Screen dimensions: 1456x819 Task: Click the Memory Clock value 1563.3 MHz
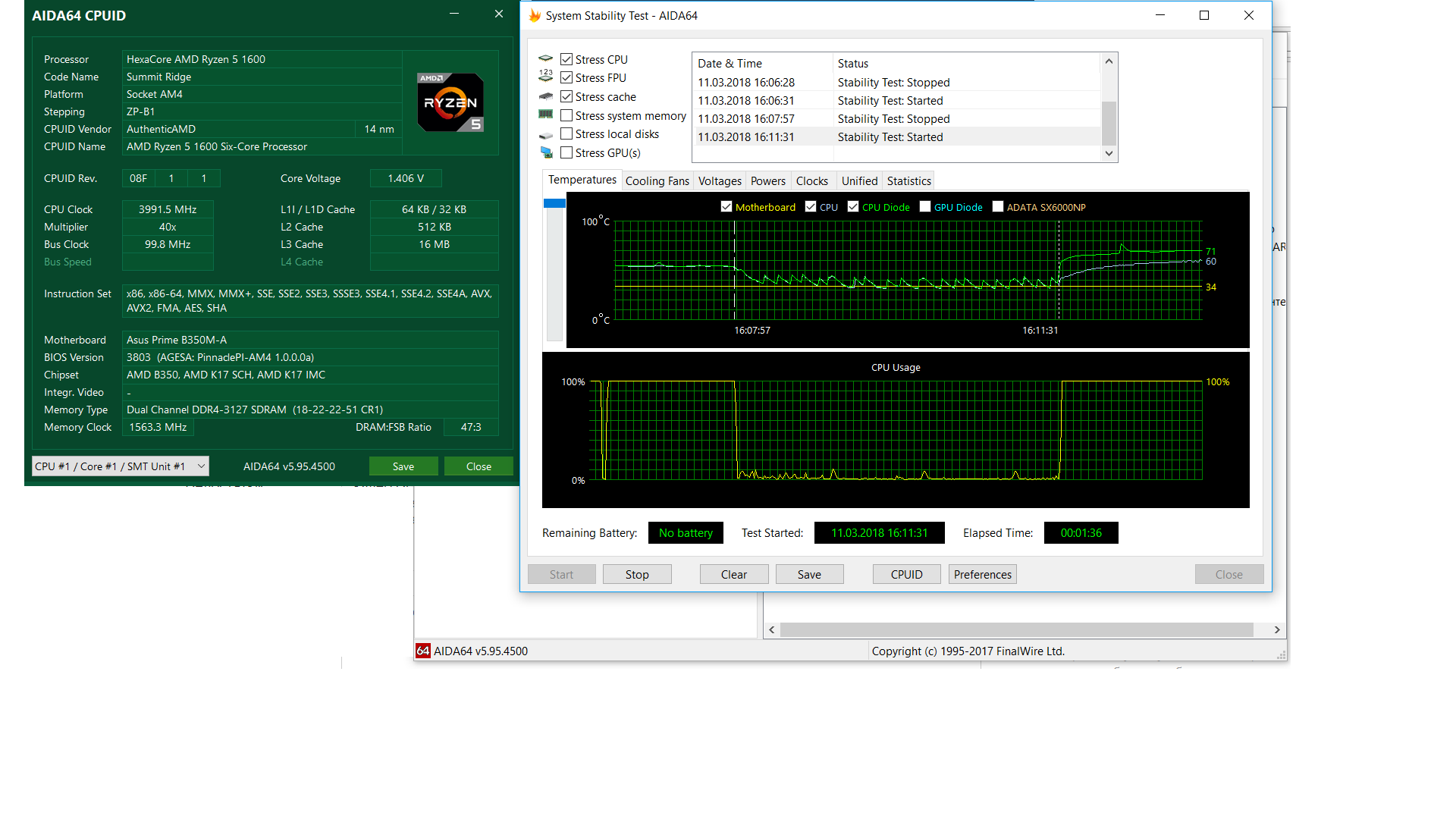click(158, 427)
